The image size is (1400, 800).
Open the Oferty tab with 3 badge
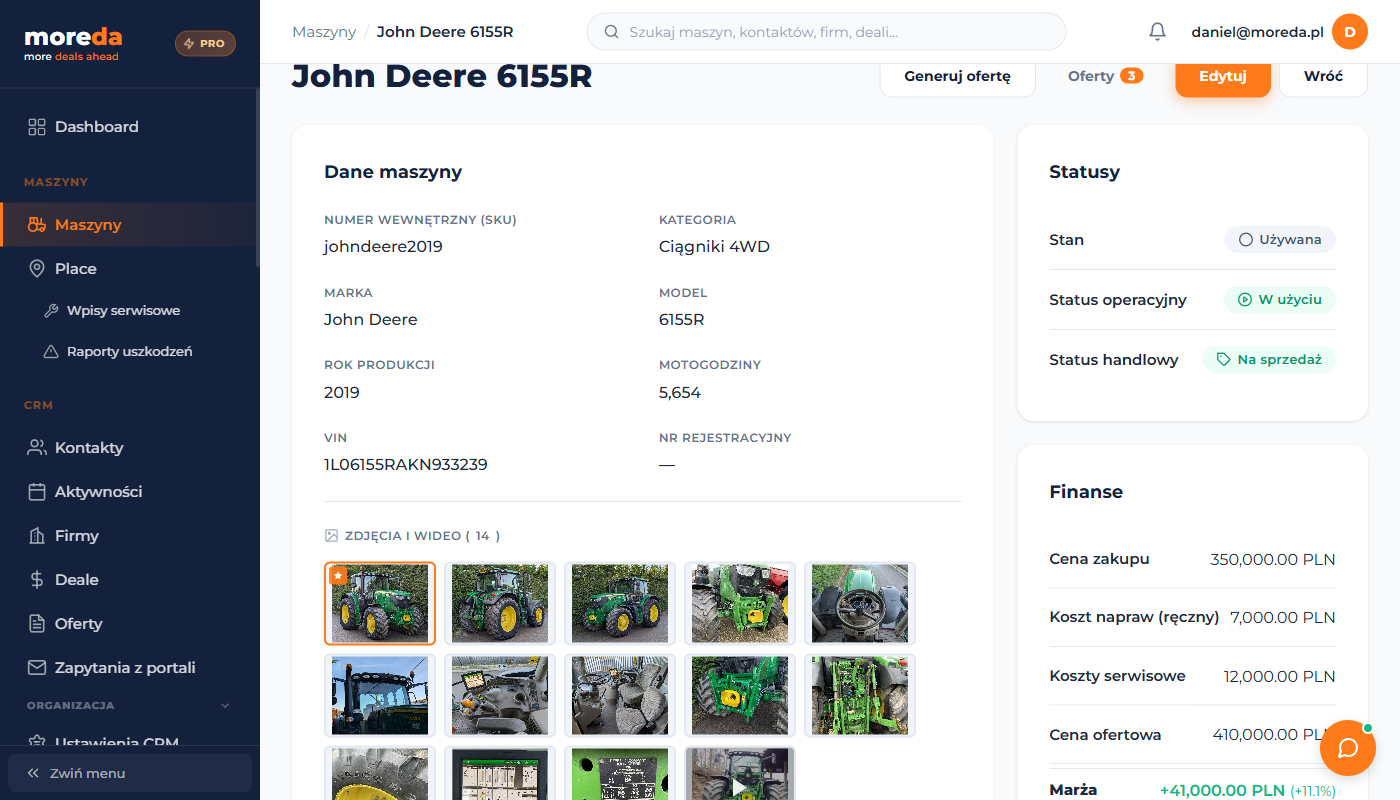click(1105, 76)
